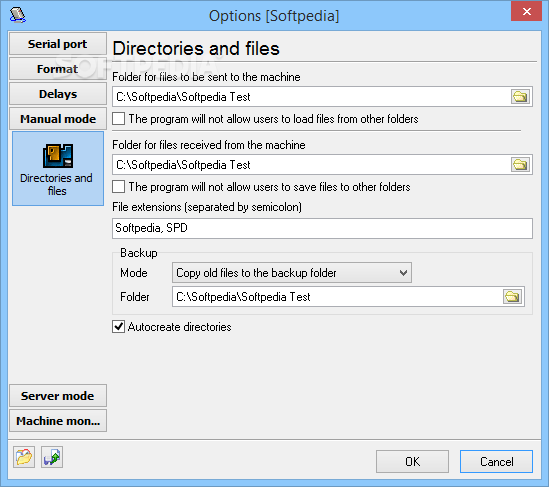The image size is (549, 487).
Task: Browse for folder of files received from machine
Action: pos(520,165)
